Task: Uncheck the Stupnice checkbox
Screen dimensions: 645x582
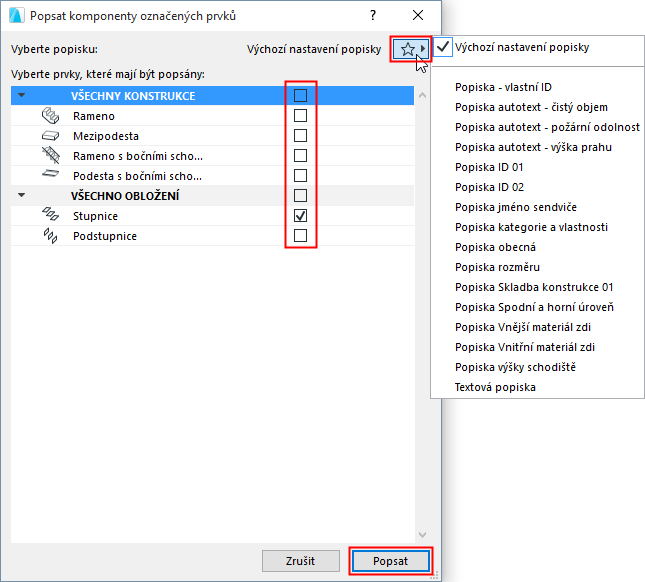Action: click(300, 216)
